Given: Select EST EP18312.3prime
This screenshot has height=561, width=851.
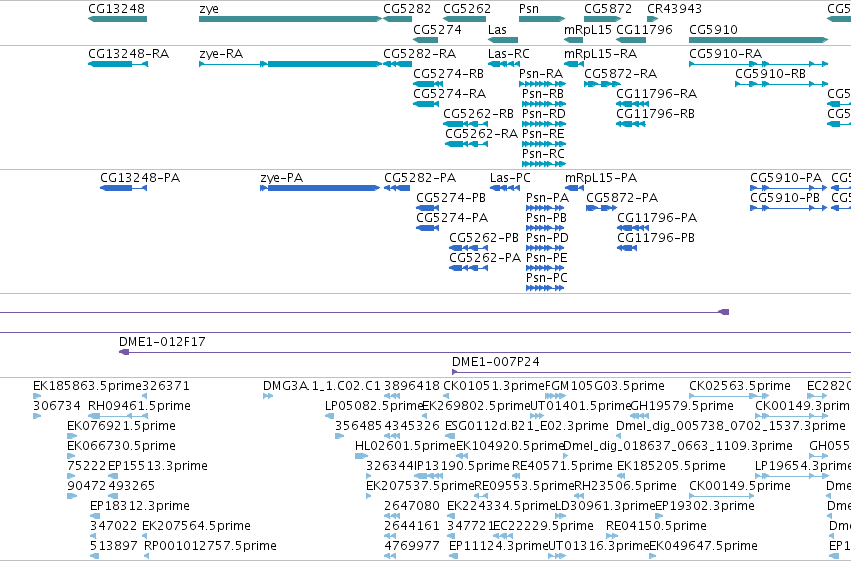Looking at the screenshot, I should coord(139,505).
